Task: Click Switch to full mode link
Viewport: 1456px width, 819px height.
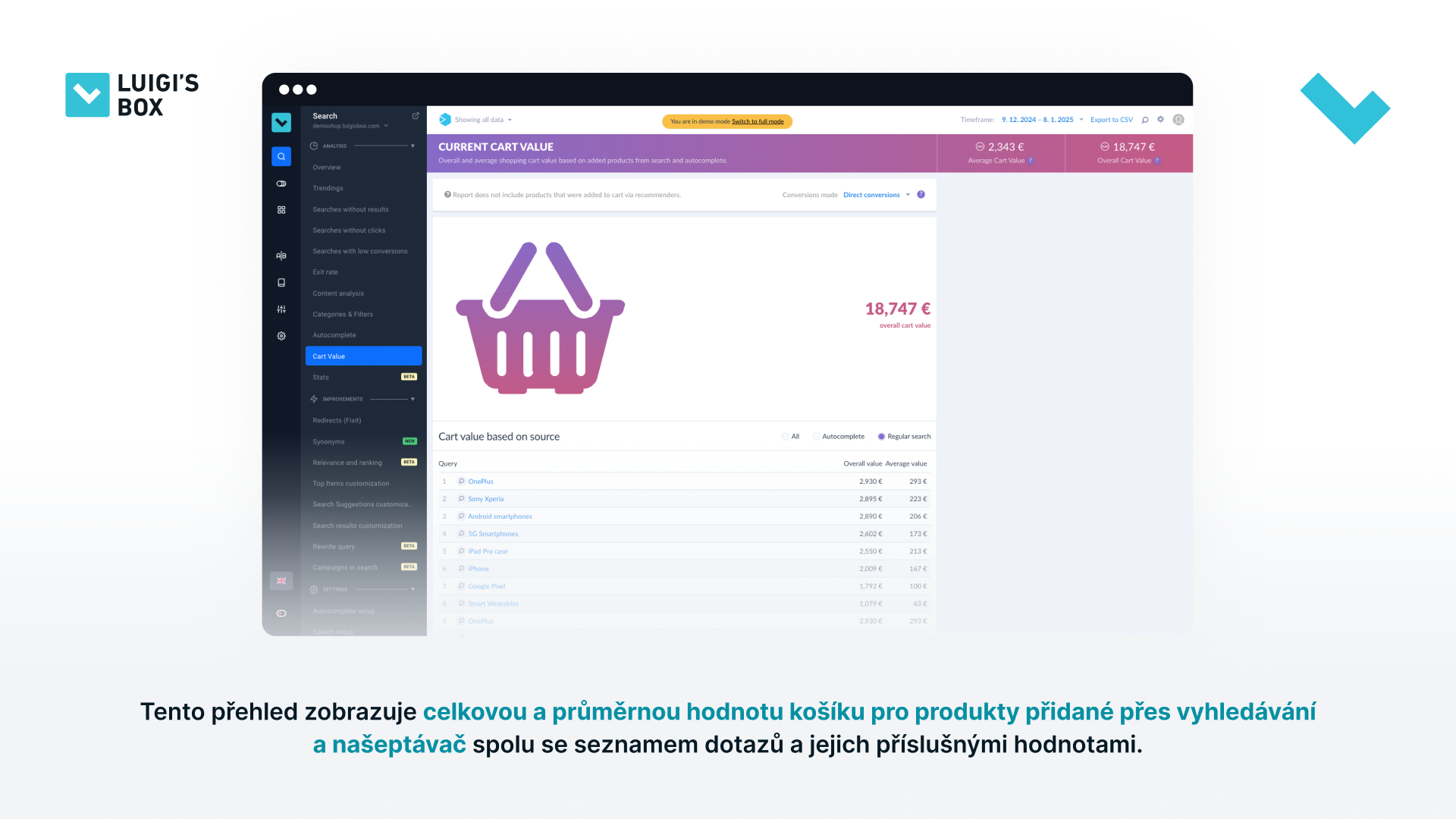Action: point(758,121)
